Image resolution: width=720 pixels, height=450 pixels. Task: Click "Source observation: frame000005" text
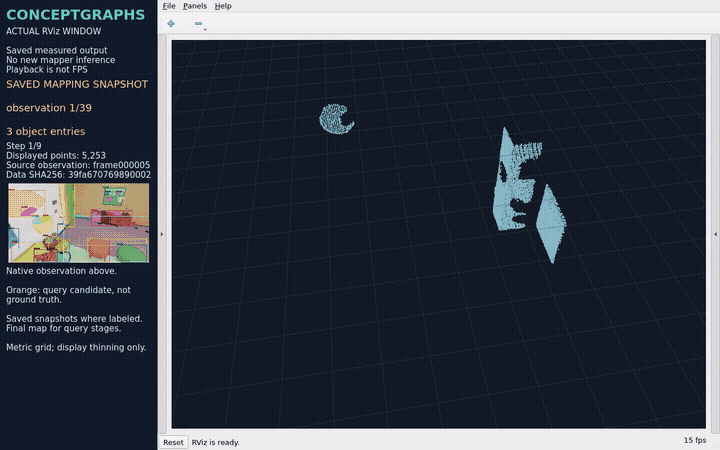click(78, 165)
